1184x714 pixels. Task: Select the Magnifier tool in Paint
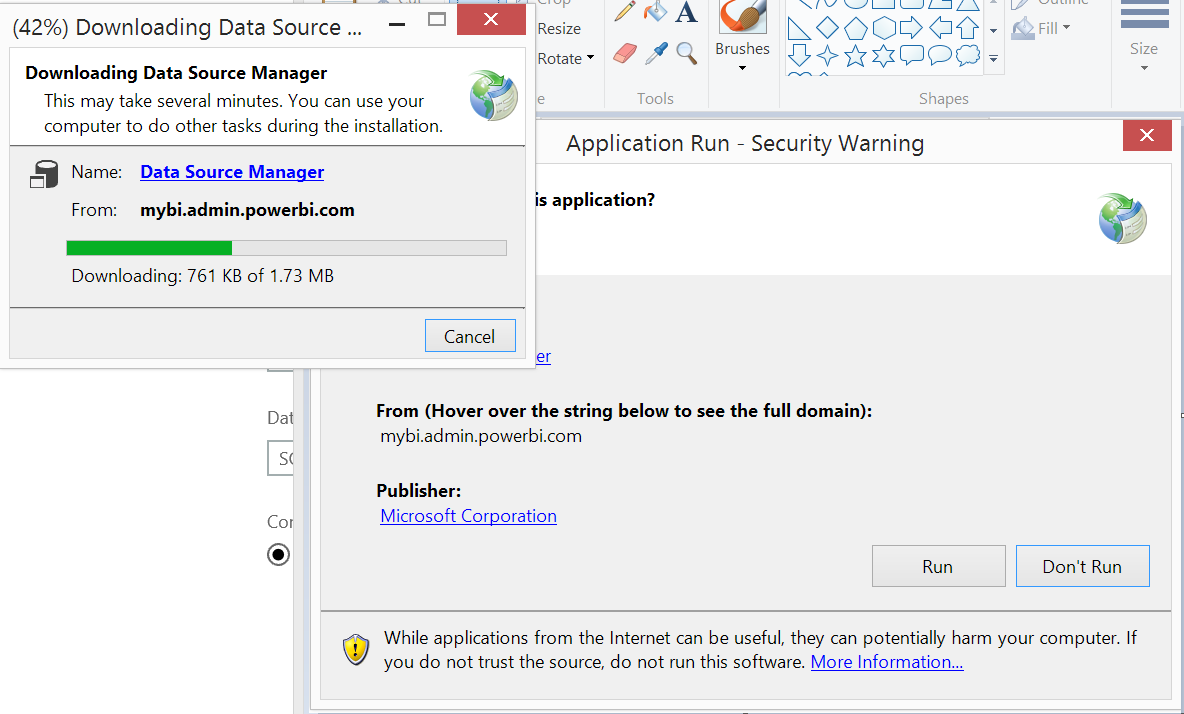click(x=686, y=53)
